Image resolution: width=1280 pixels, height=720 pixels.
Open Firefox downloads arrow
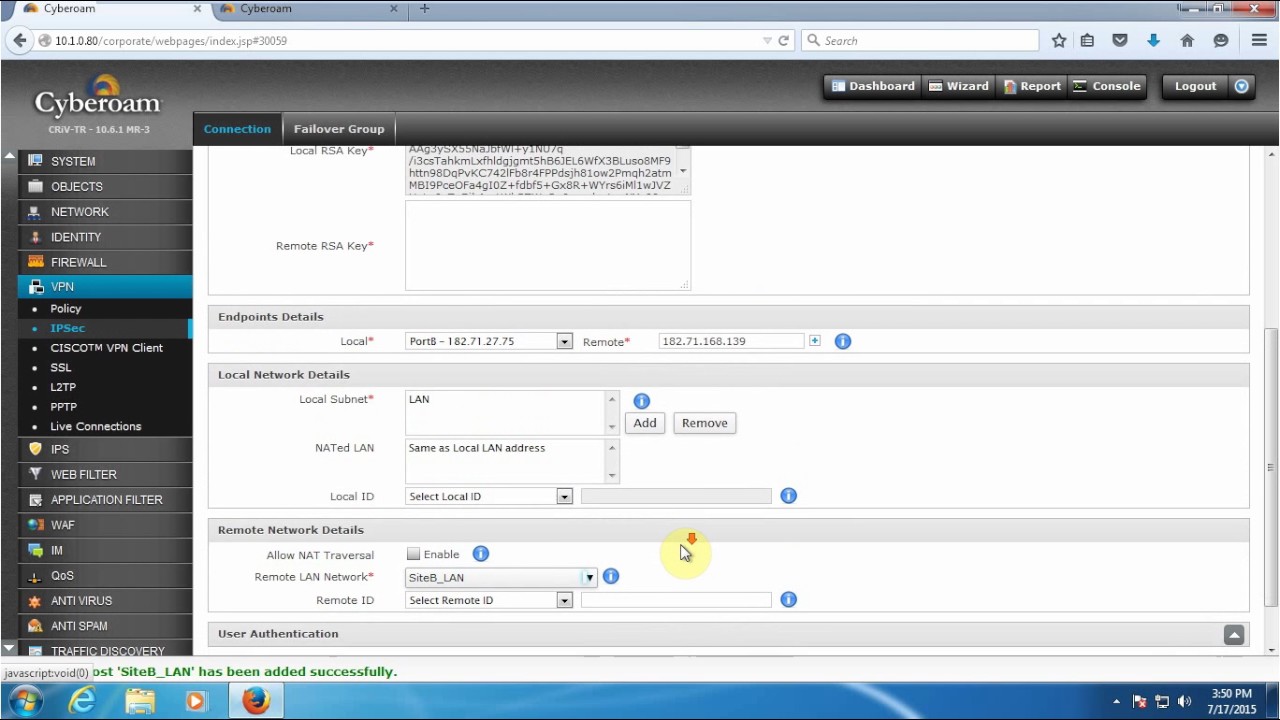pos(1153,41)
